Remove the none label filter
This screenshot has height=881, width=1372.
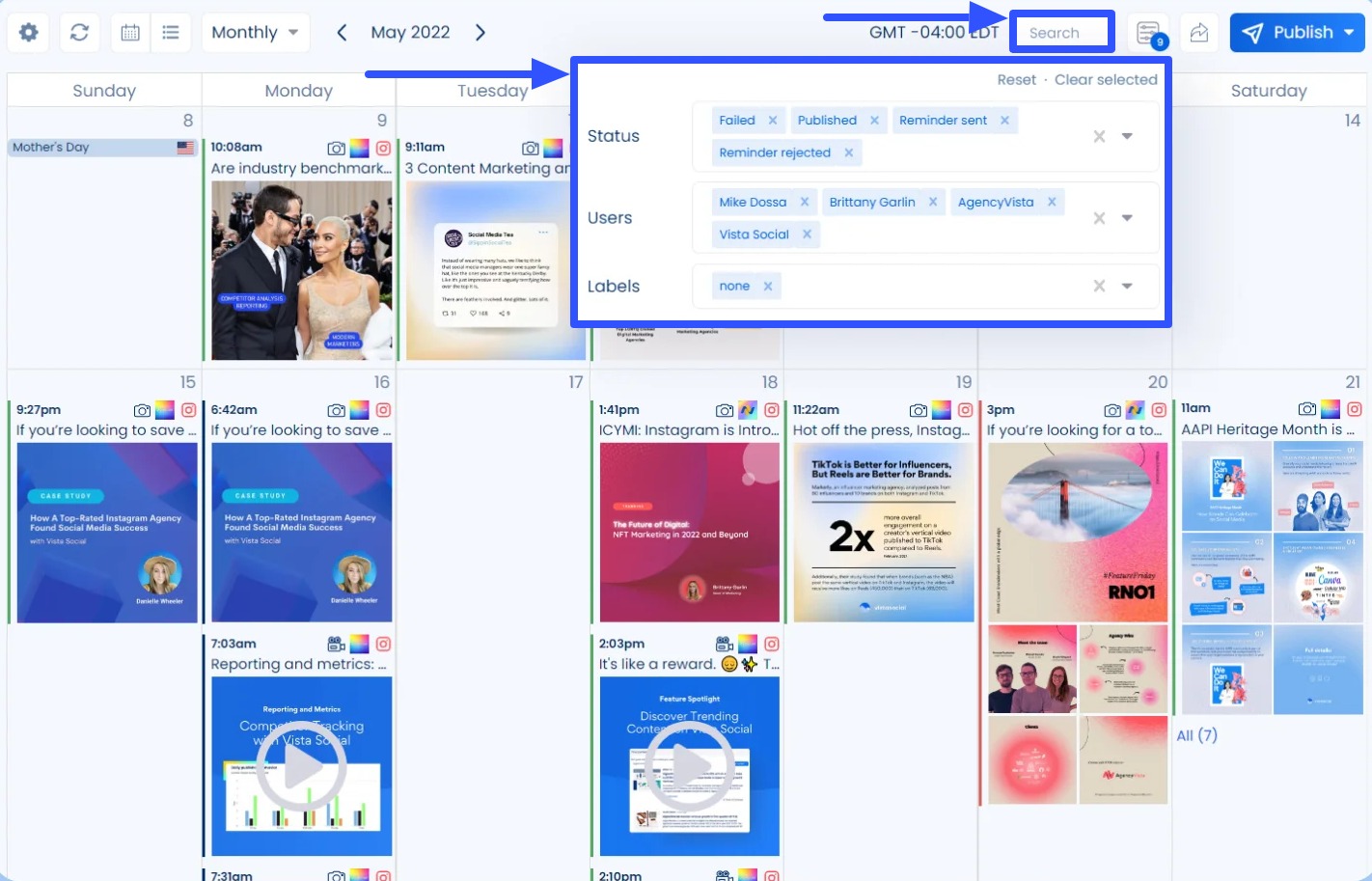[x=767, y=286]
